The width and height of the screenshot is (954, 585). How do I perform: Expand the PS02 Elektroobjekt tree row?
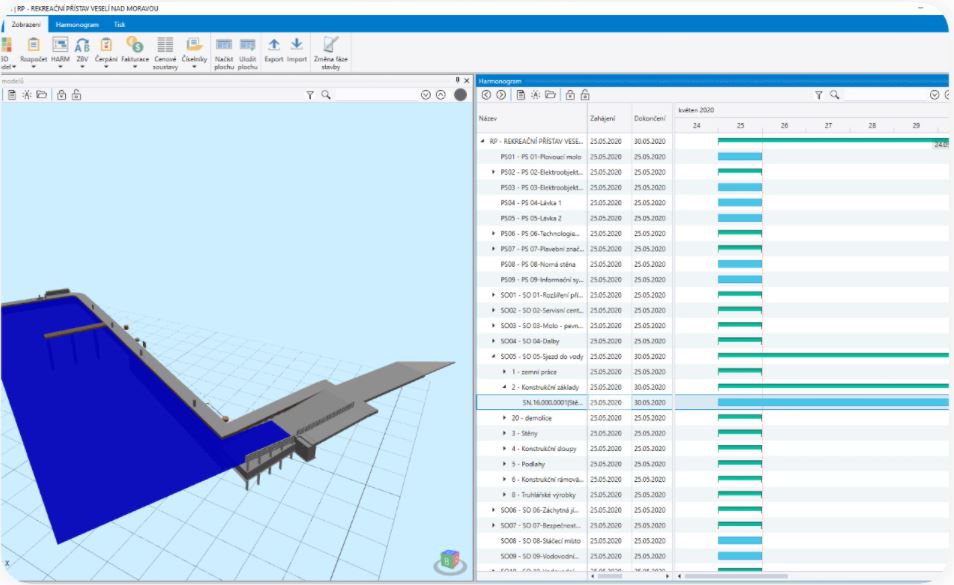coord(494,172)
